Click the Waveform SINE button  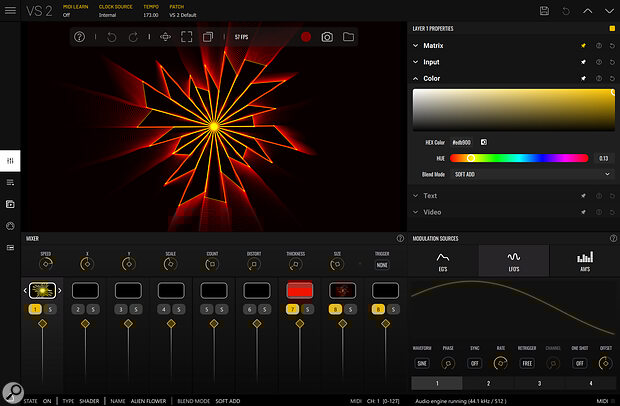(424, 363)
